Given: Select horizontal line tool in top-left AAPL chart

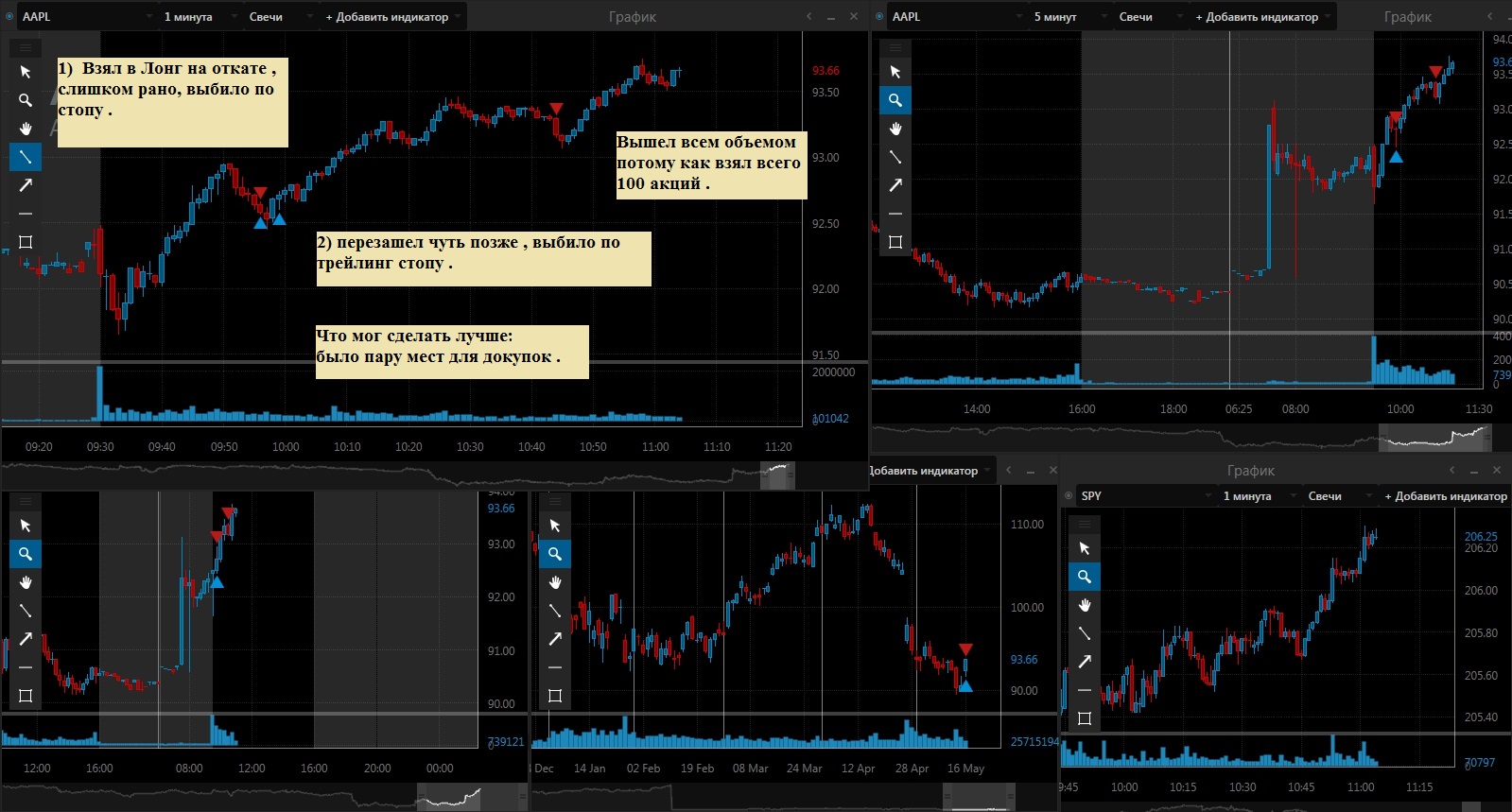Looking at the screenshot, I should coord(26,214).
